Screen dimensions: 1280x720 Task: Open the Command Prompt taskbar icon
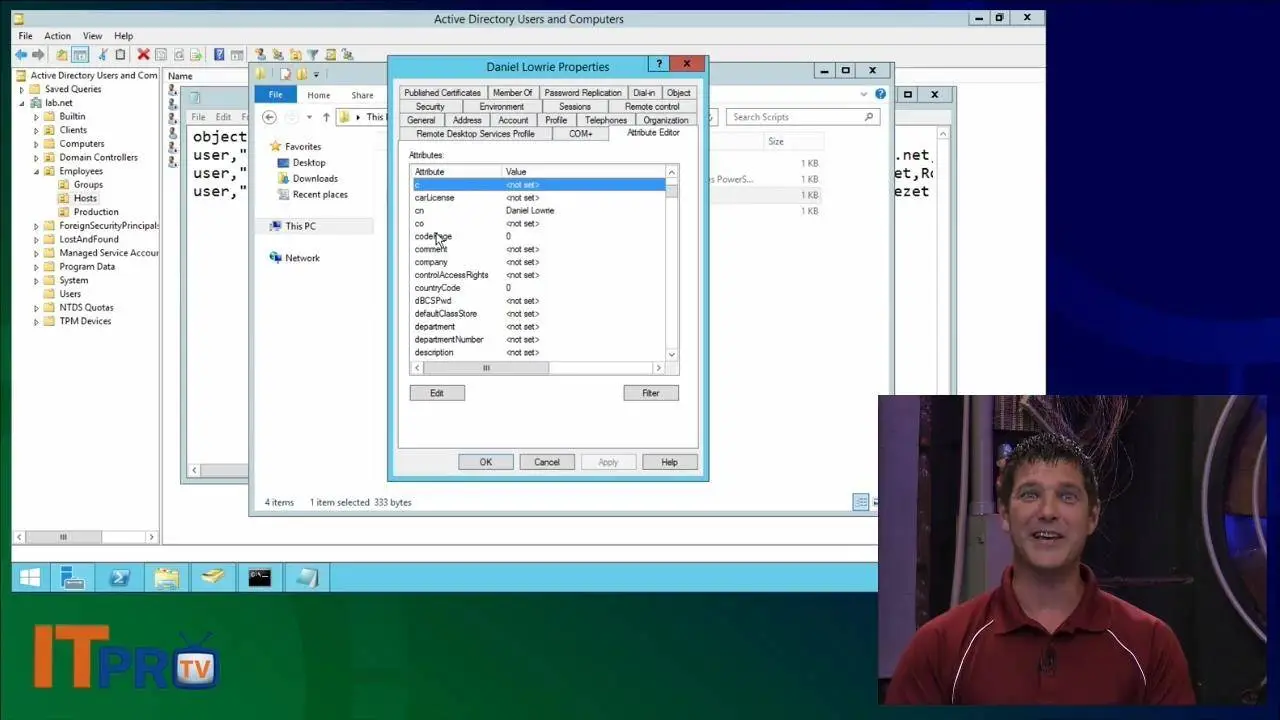click(259, 577)
